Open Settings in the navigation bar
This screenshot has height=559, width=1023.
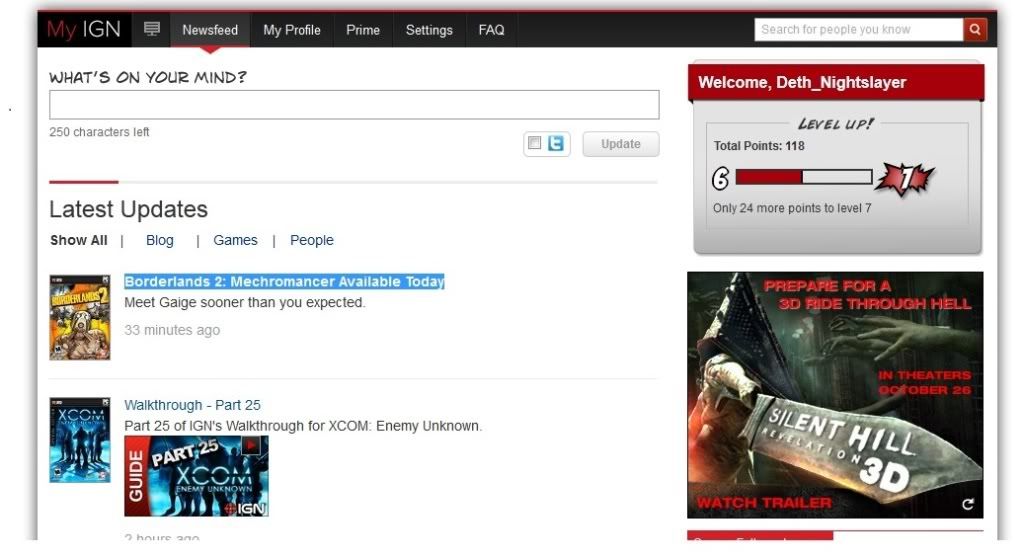point(429,30)
